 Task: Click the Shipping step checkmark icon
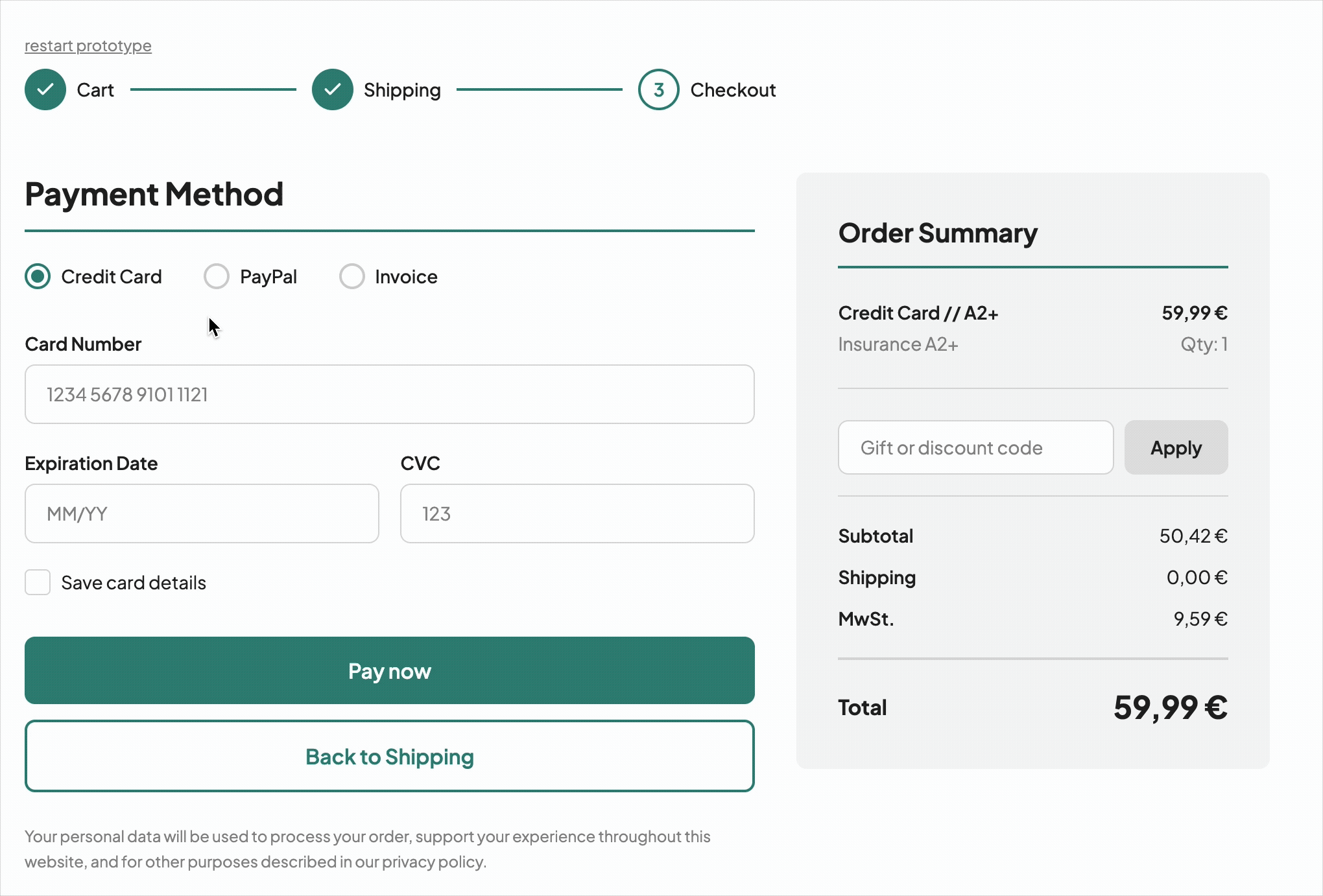pos(333,89)
